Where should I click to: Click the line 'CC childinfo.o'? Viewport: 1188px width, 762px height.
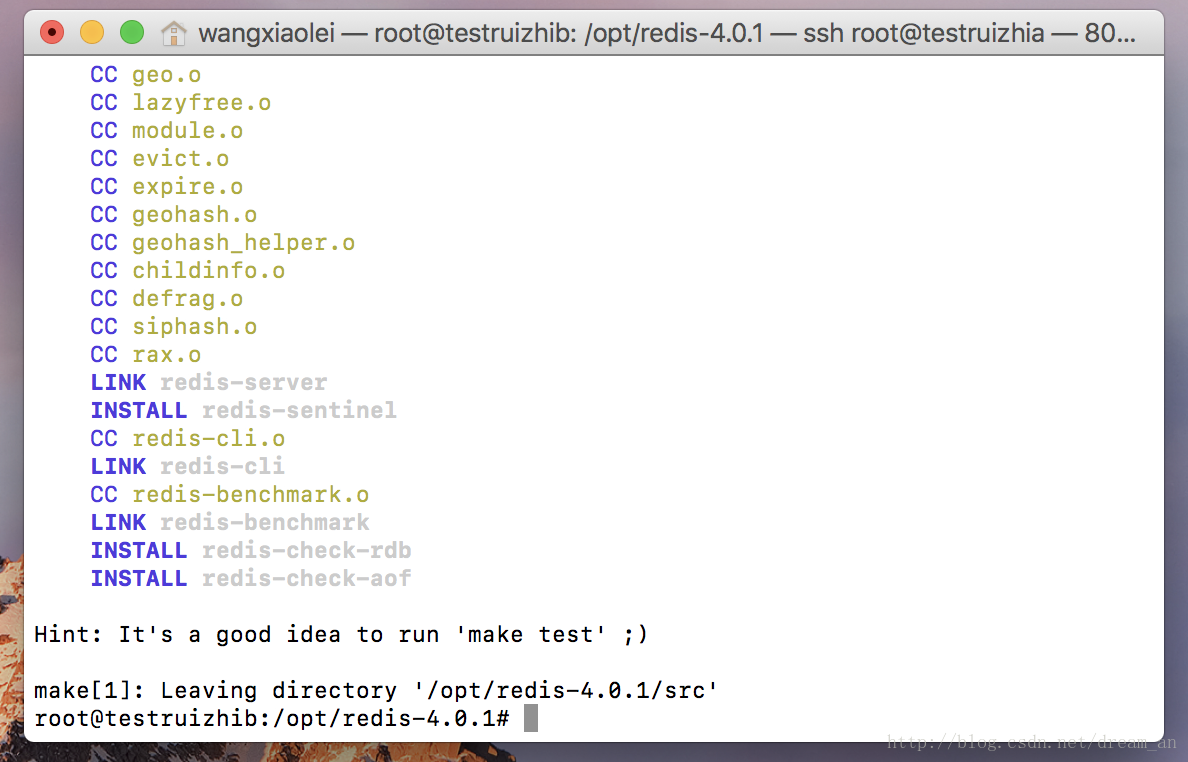click(187, 271)
